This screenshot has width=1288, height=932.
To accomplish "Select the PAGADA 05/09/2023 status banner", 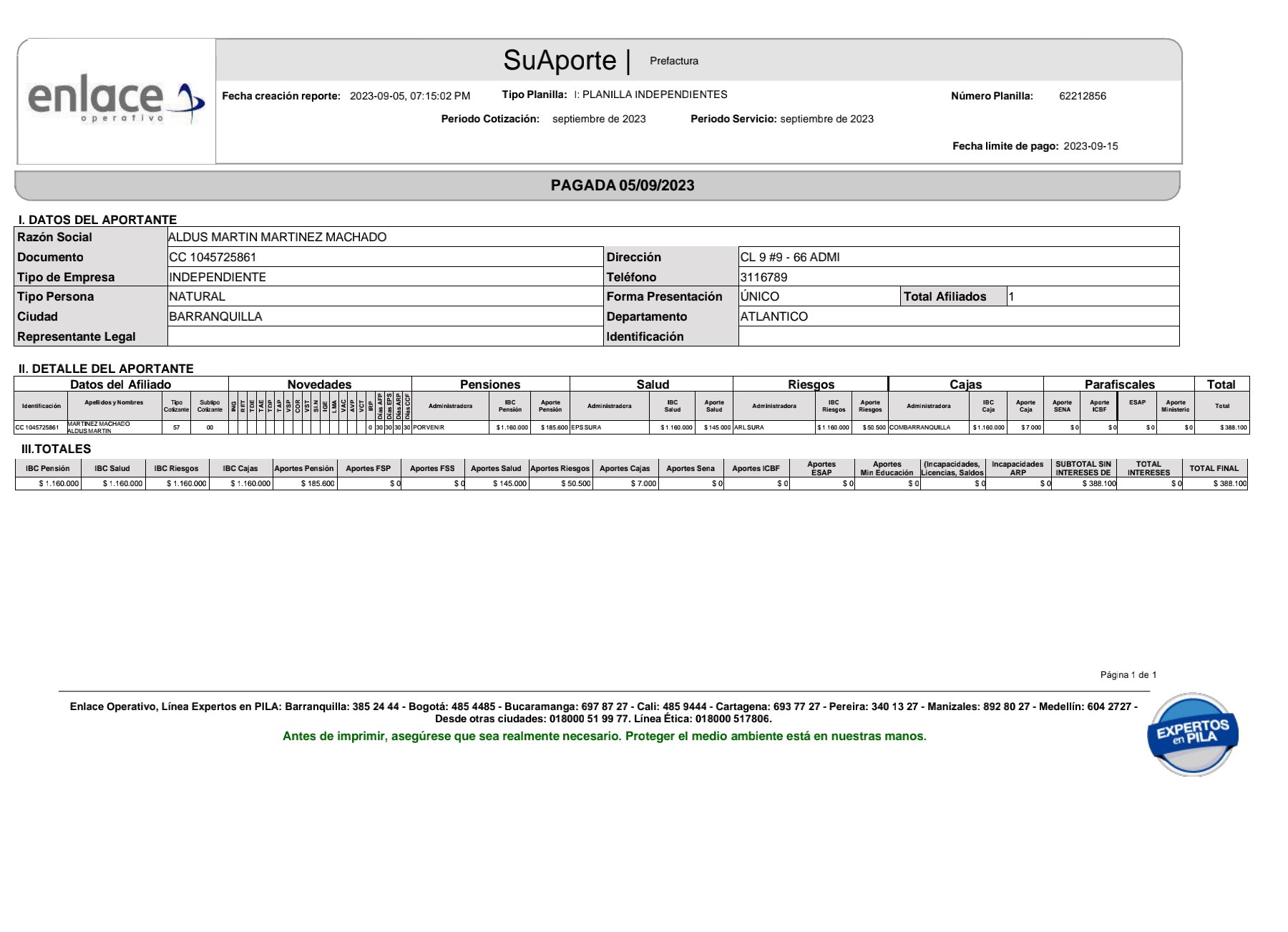I will point(622,185).
